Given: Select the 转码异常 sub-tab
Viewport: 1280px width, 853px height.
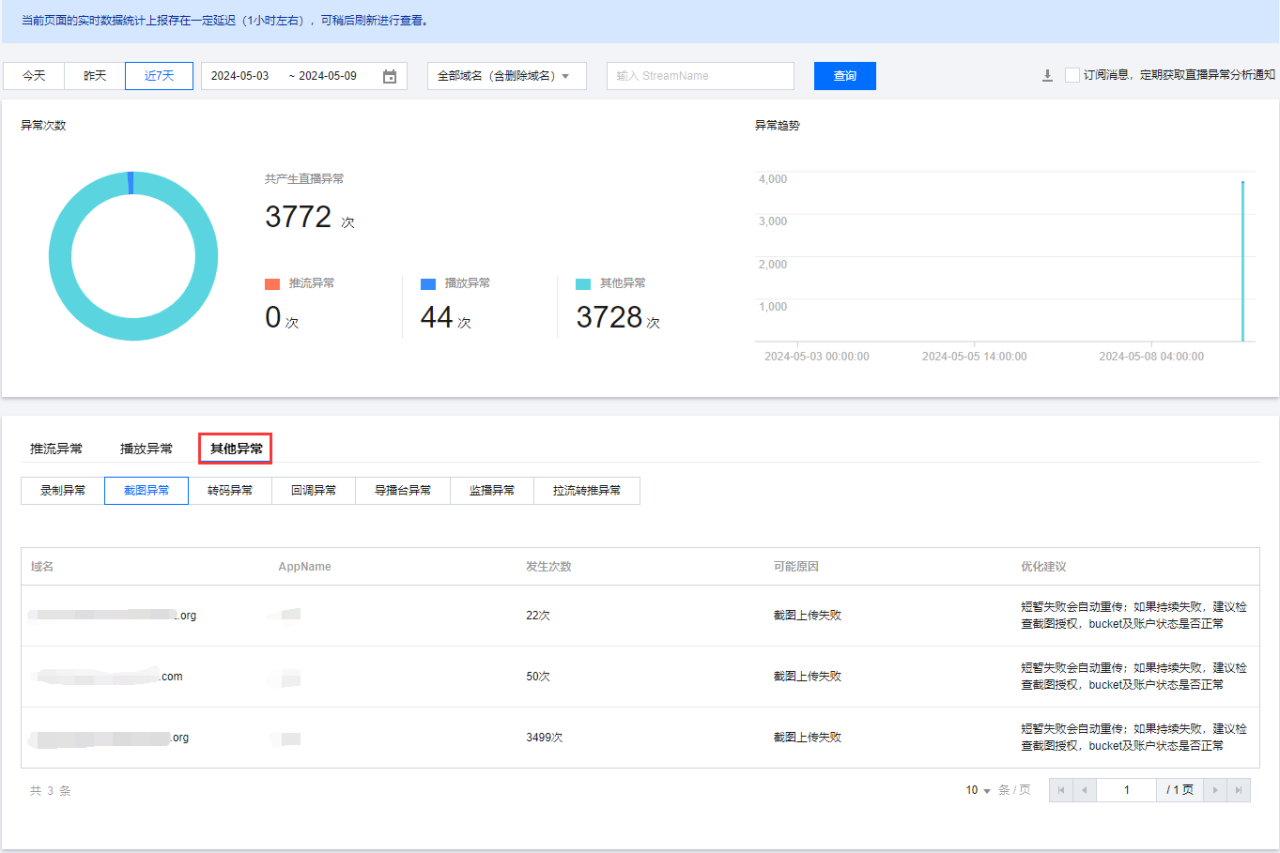Looking at the screenshot, I should pyautogui.click(x=230, y=490).
